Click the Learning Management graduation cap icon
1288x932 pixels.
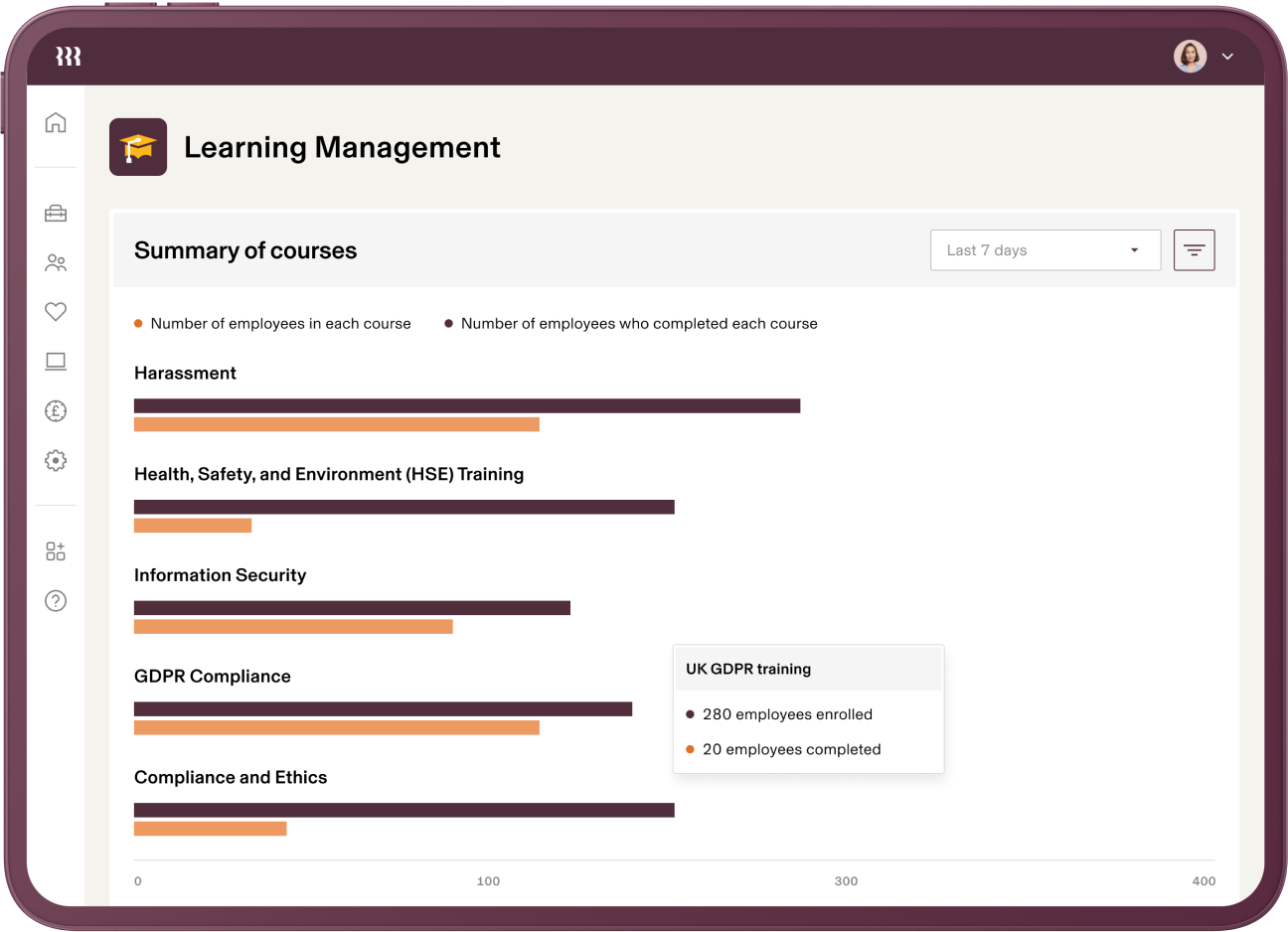[x=138, y=147]
